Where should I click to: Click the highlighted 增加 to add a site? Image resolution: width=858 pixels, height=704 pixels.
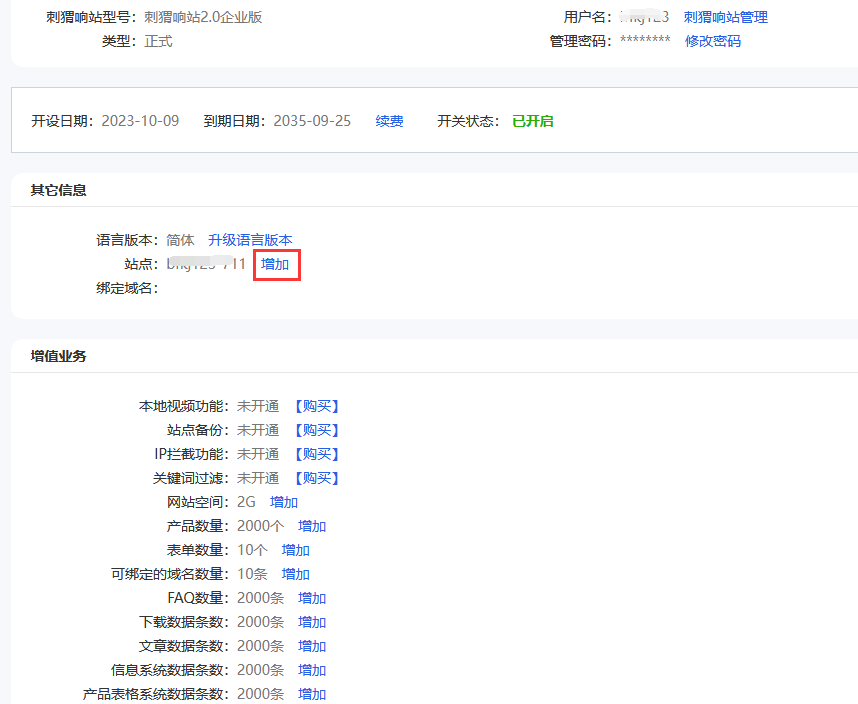(x=276, y=265)
